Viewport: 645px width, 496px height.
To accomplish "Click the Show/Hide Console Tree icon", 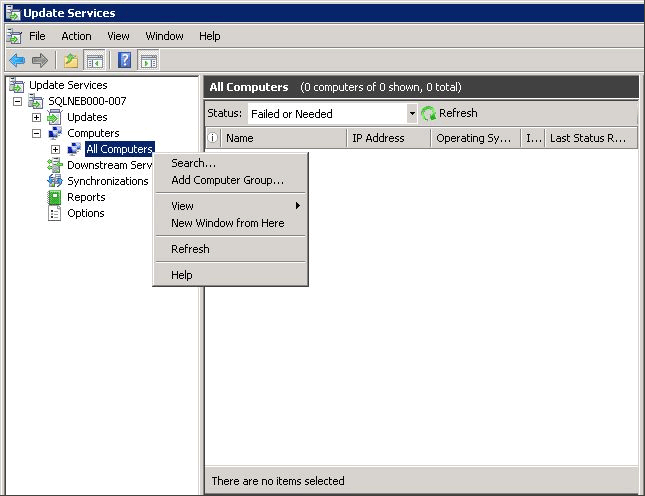I will click(x=95, y=60).
